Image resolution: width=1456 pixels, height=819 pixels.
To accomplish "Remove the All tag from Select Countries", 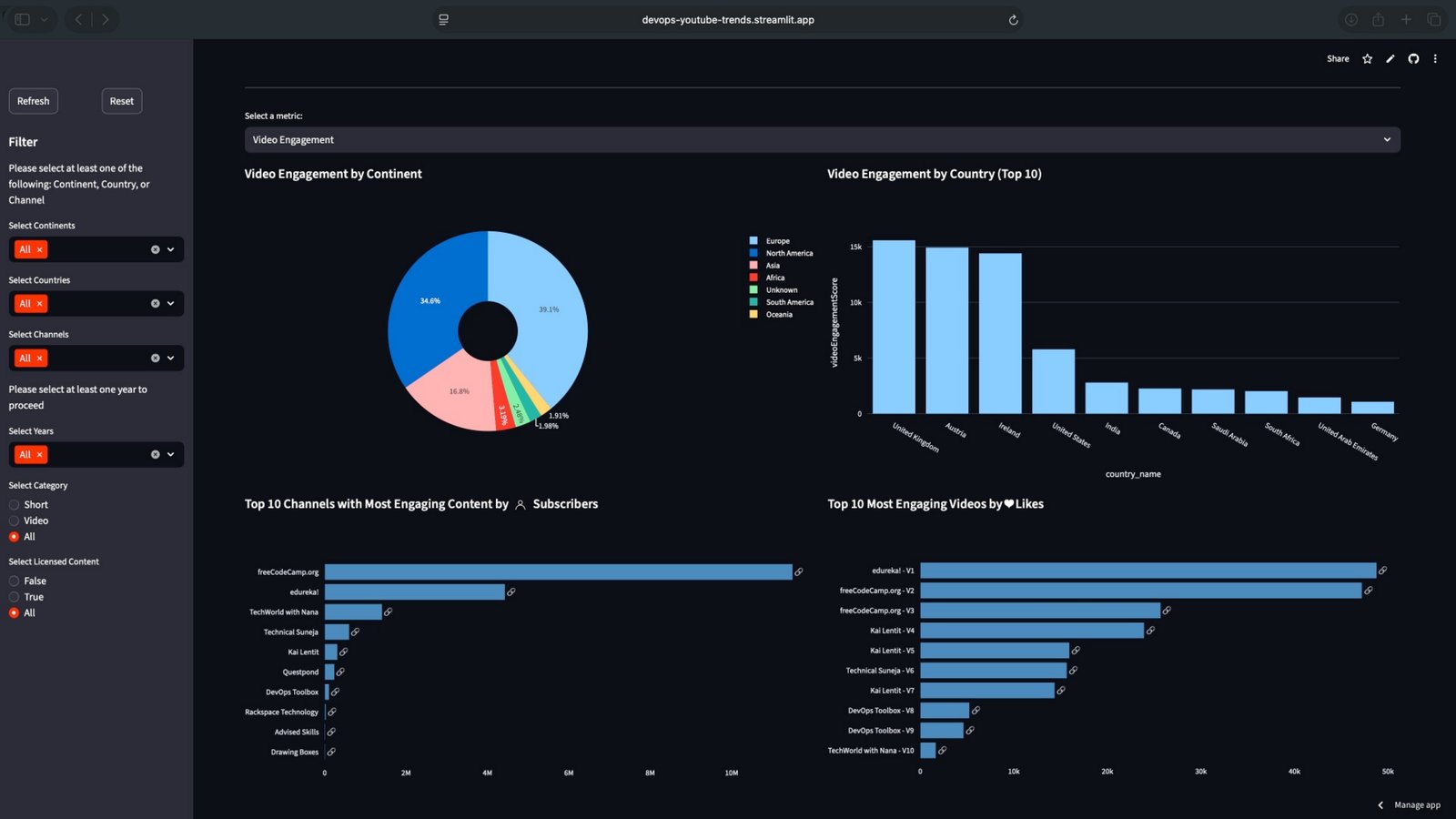I will click(x=39, y=304).
